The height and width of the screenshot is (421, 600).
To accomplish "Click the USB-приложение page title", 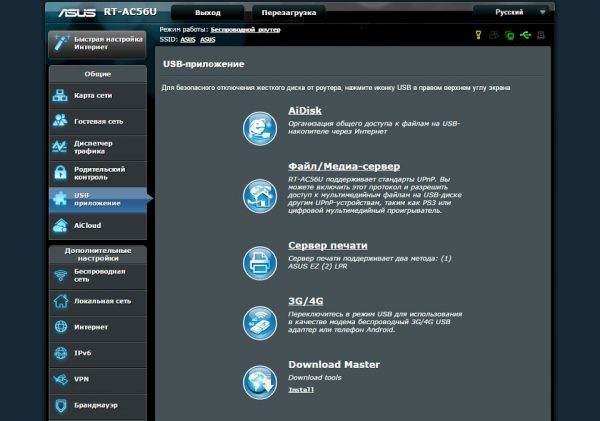I will point(204,64).
